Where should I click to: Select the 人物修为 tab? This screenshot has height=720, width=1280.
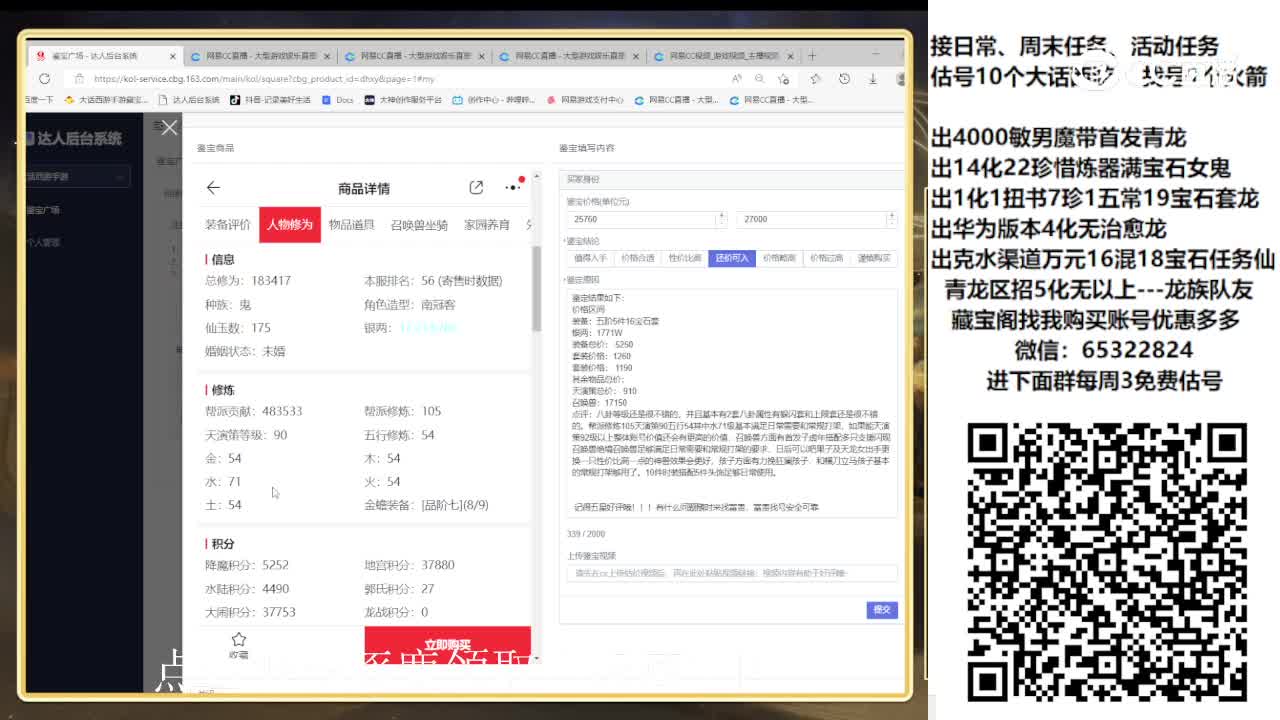pos(290,225)
